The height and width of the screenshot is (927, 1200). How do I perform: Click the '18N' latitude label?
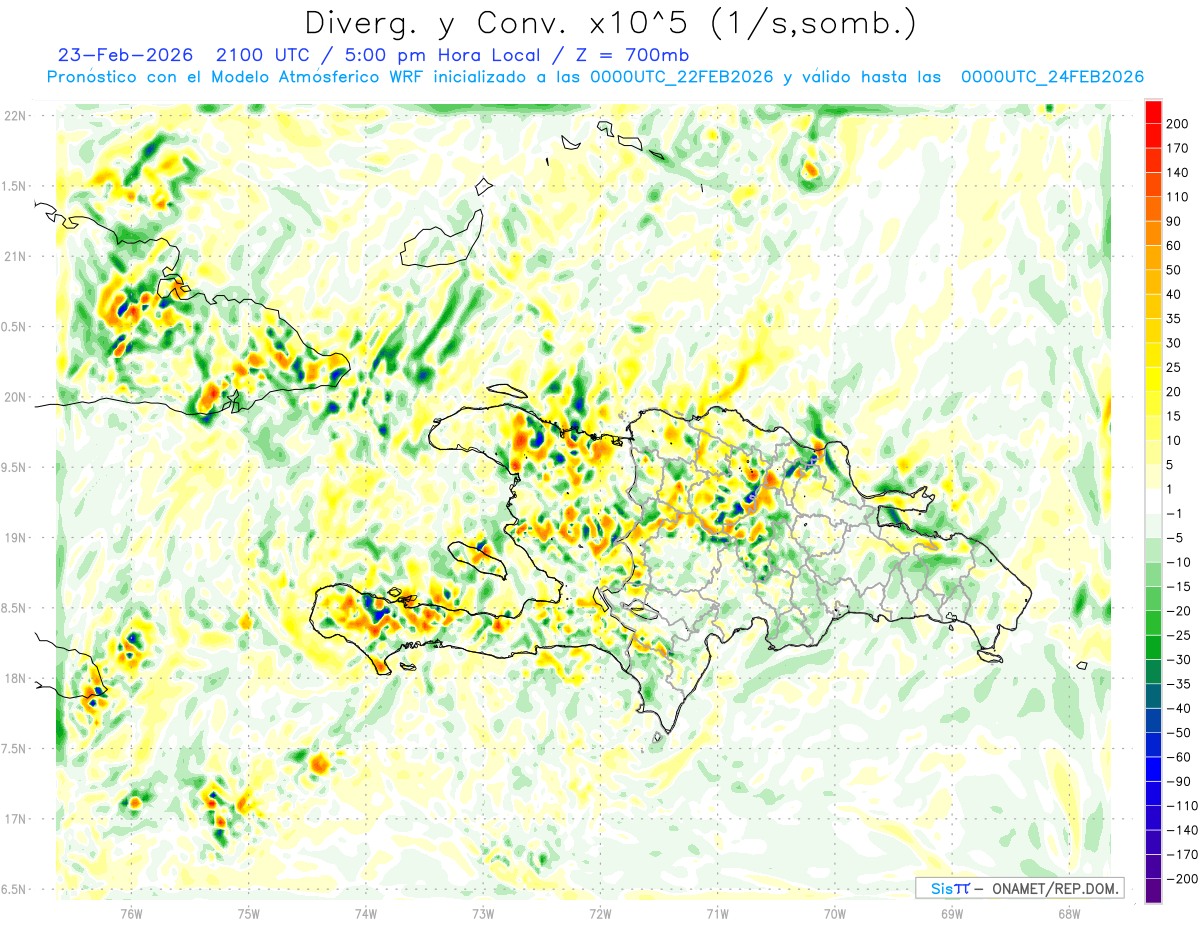coord(15,678)
